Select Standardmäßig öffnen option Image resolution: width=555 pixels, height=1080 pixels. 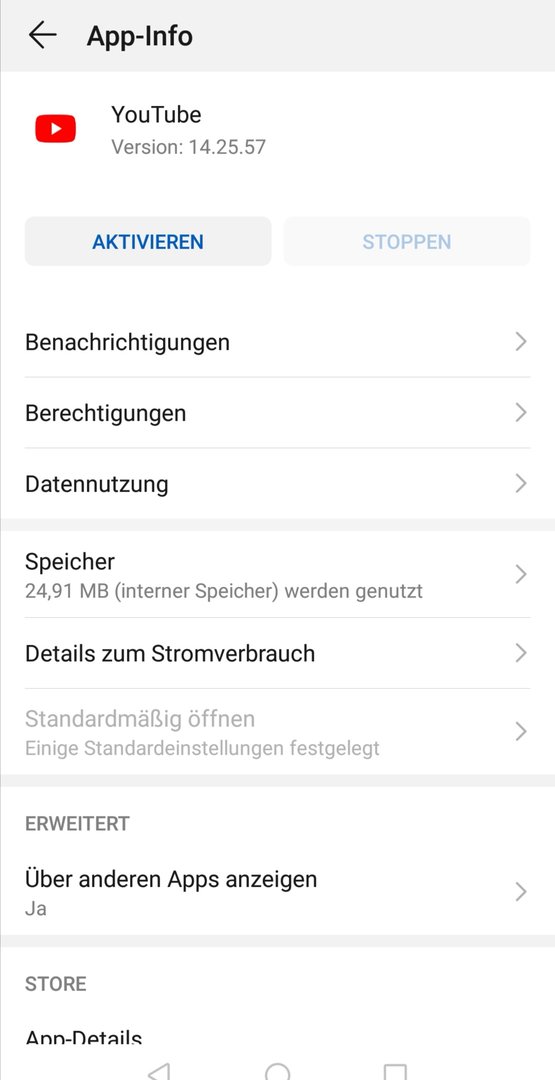click(278, 731)
